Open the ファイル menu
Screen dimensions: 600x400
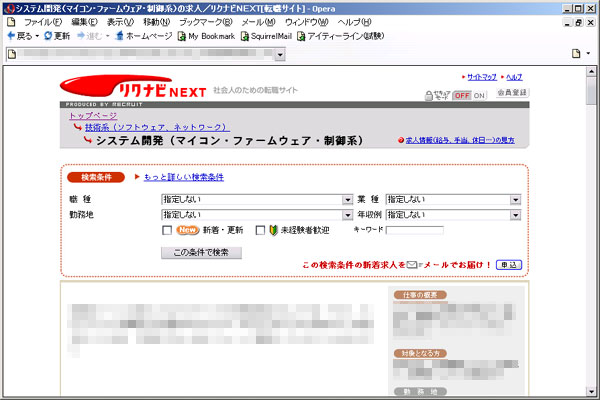(41, 21)
